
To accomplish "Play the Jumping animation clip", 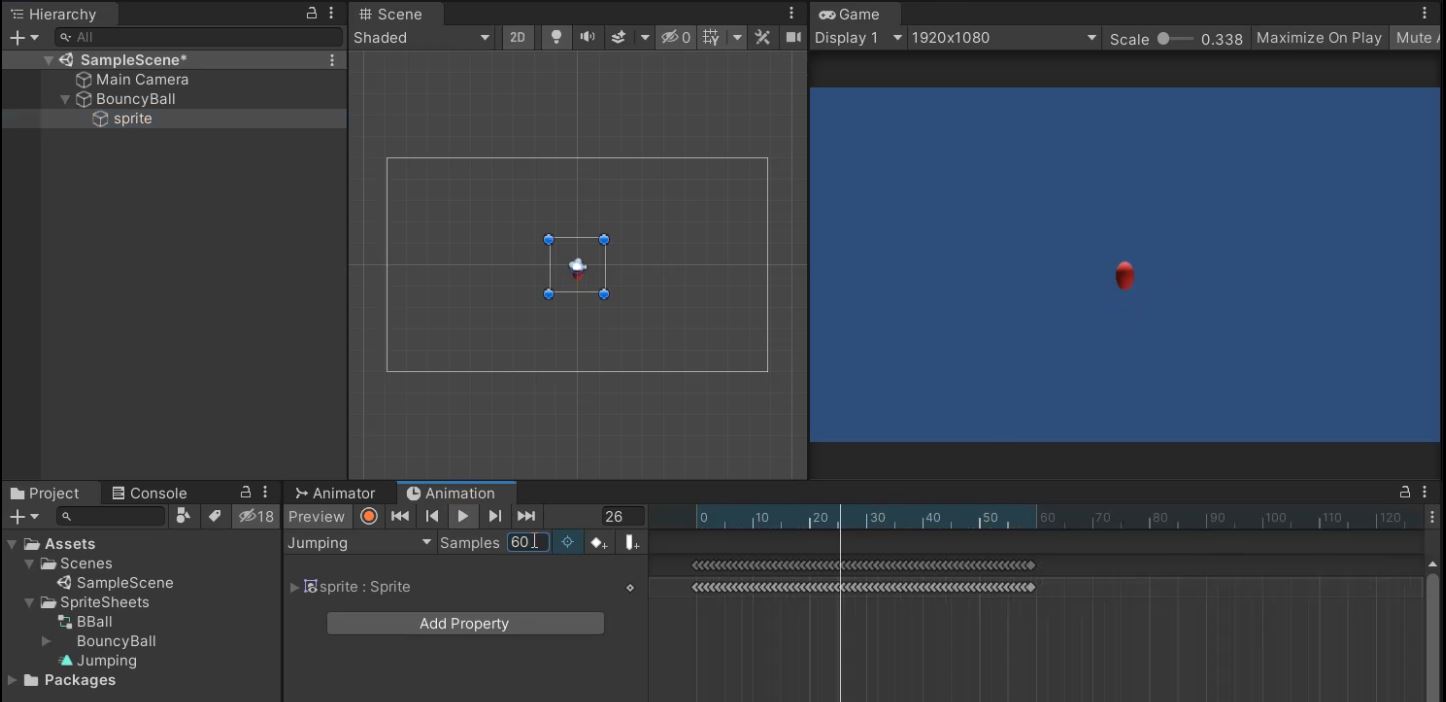I will pos(462,516).
